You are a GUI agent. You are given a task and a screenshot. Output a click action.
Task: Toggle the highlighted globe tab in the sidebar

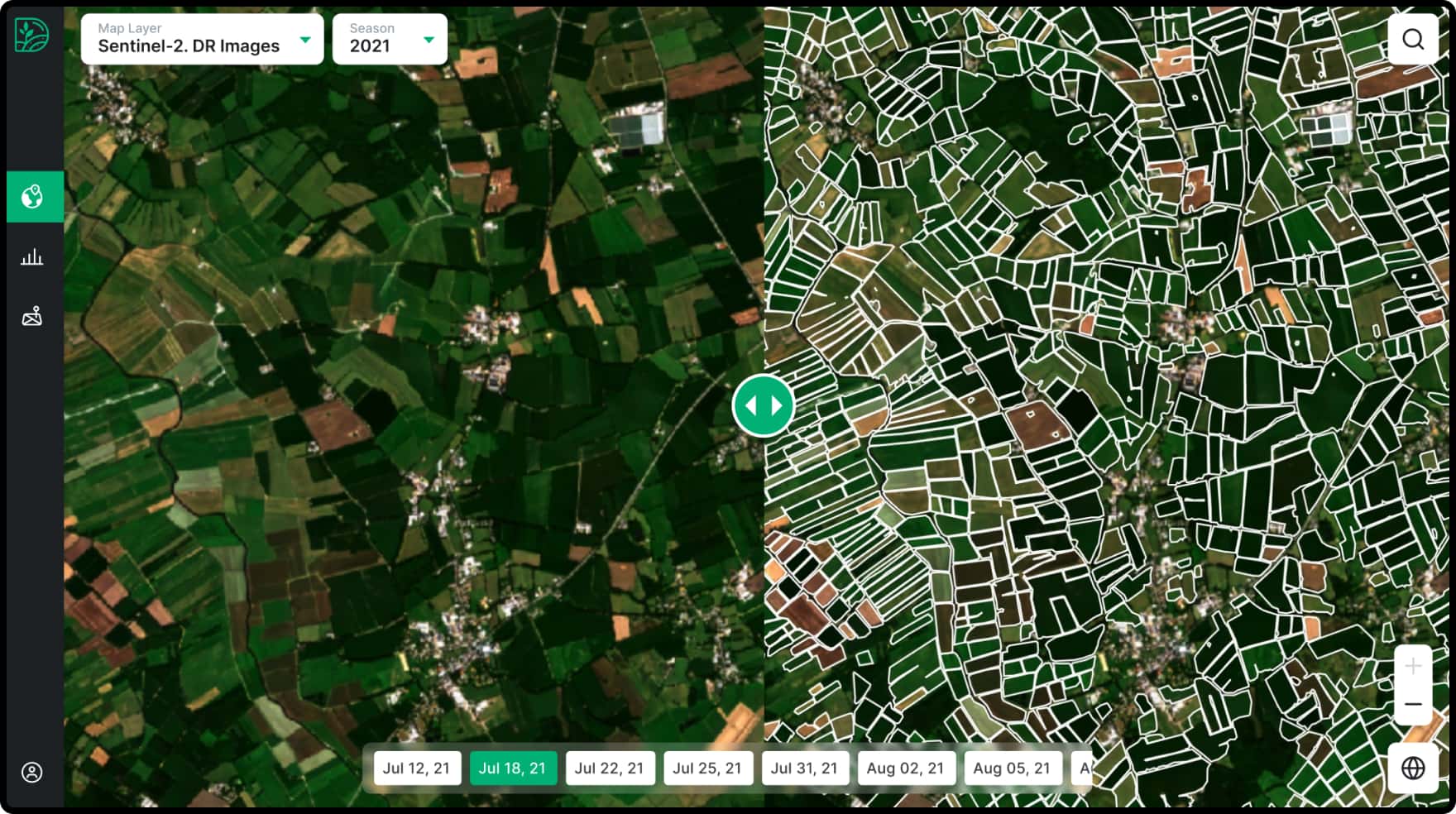(34, 196)
